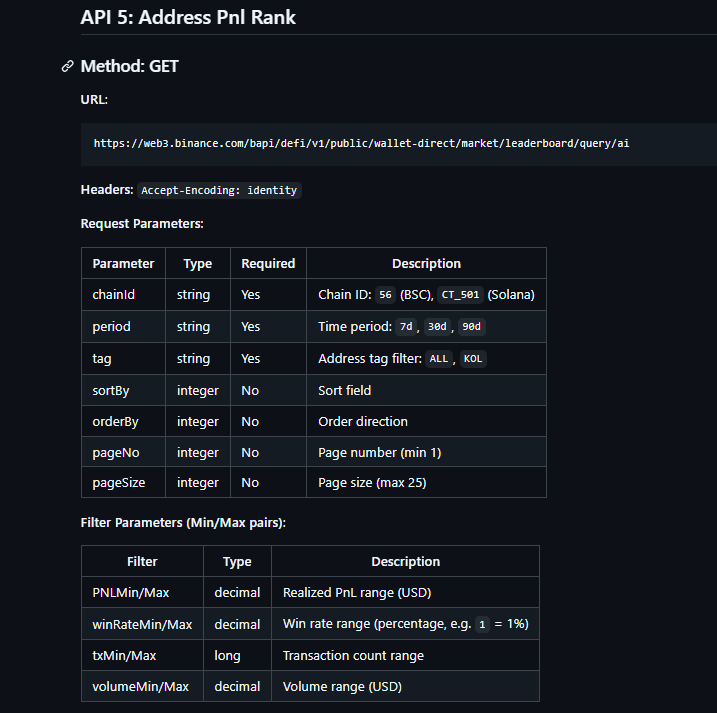Click the KOL tag filter value

[x=473, y=359]
